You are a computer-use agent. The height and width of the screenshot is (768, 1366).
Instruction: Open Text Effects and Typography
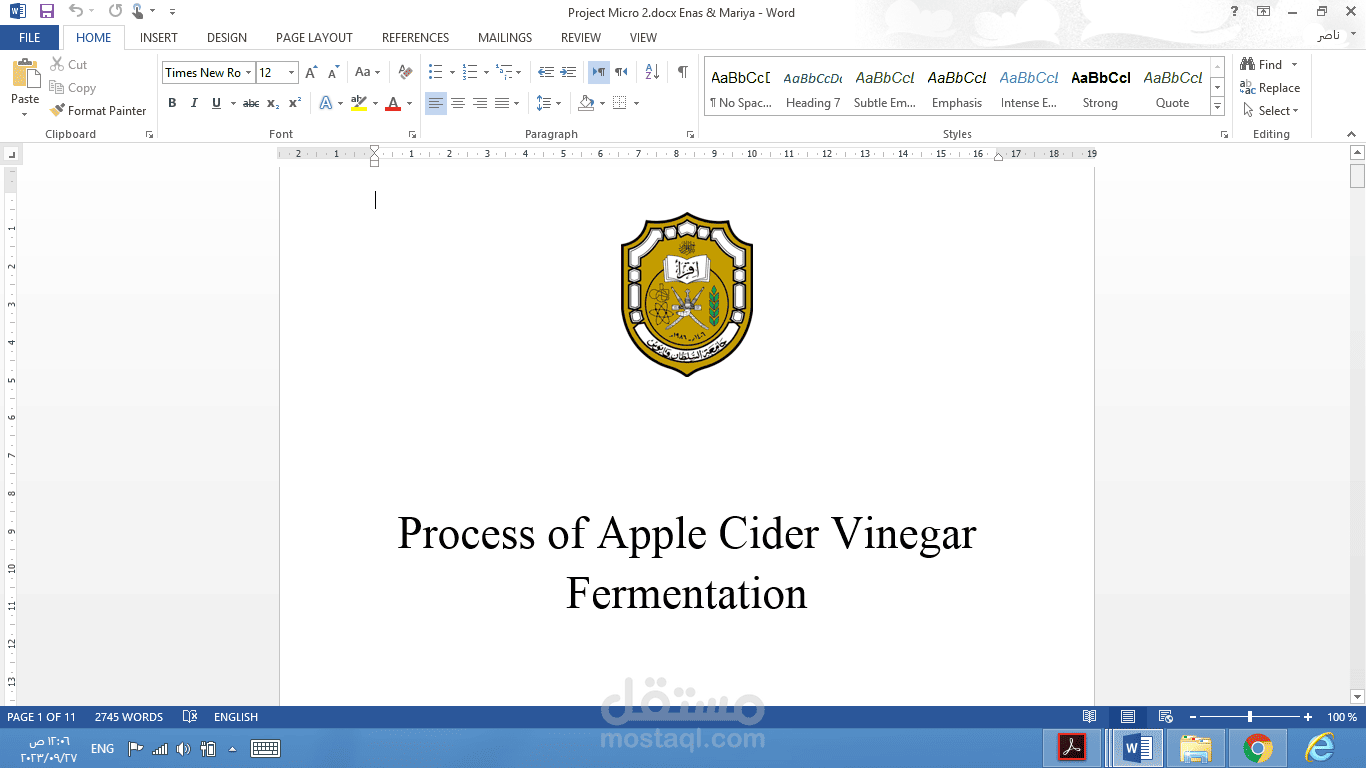pyautogui.click(x=326, y=103)
